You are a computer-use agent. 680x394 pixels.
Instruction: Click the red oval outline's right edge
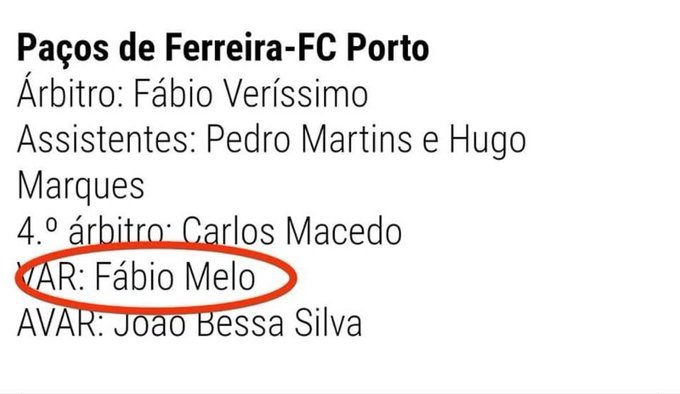click(x=294, y=277)
